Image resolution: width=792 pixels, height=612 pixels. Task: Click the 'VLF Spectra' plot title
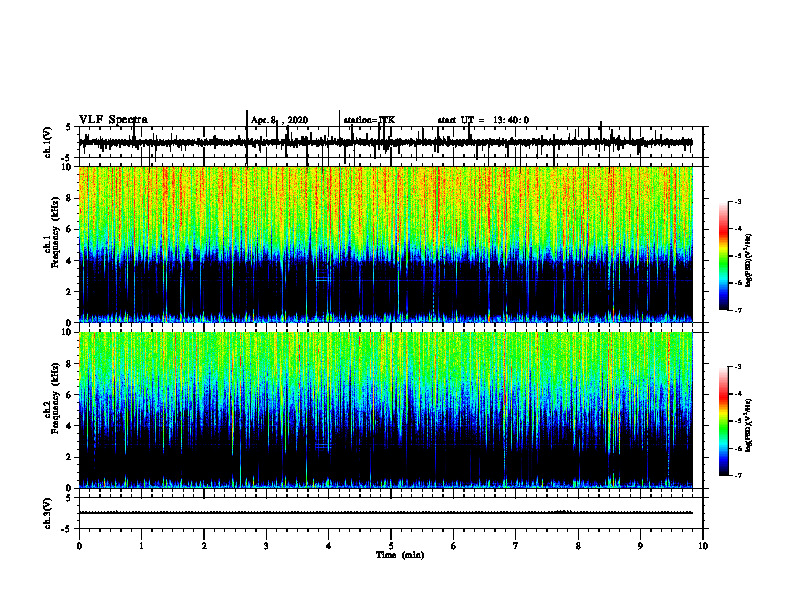(113, 120)
